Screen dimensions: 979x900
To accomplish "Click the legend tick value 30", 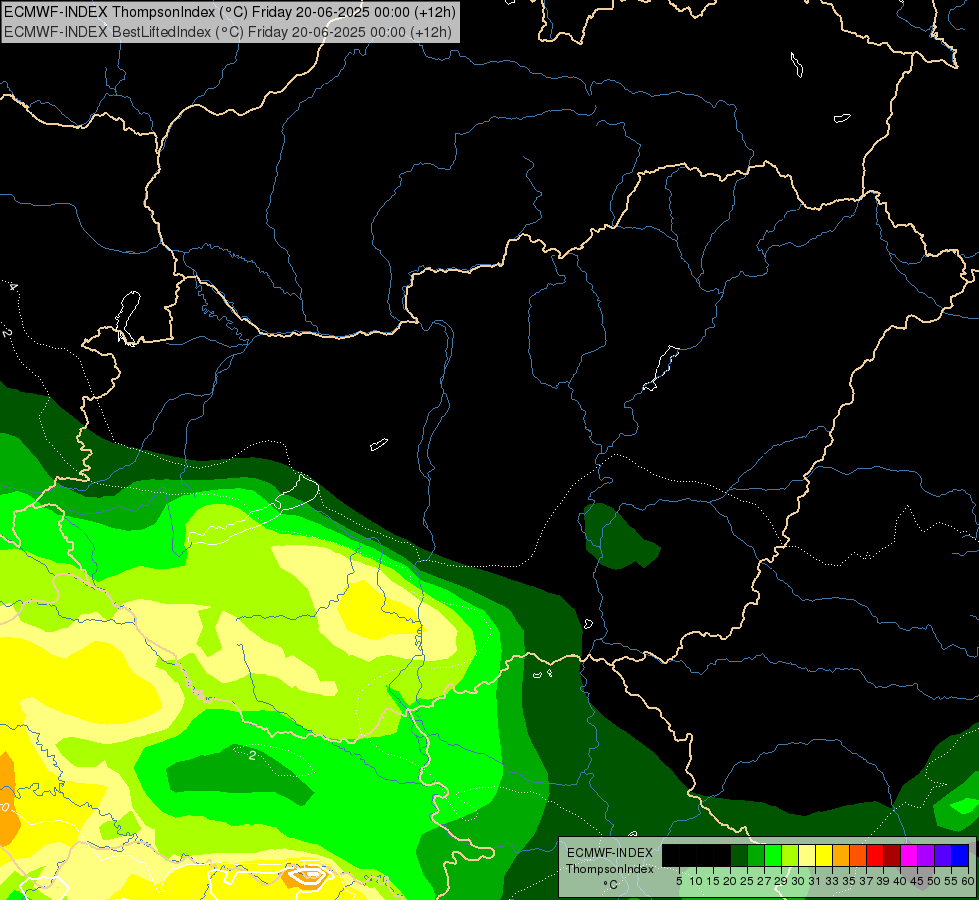I will tap(798, 881).
